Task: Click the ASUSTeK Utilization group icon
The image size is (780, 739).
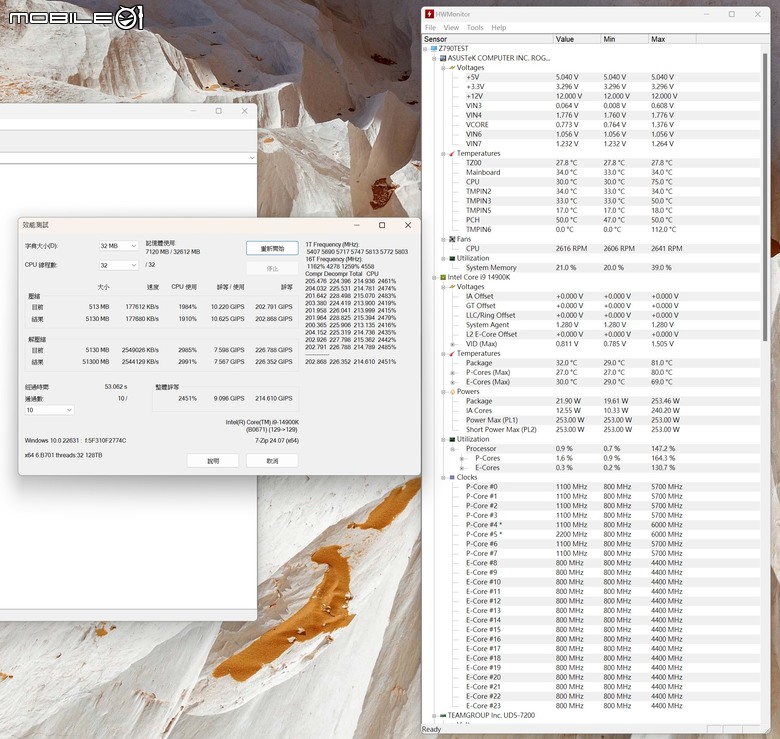Action: tap(452, 258)
